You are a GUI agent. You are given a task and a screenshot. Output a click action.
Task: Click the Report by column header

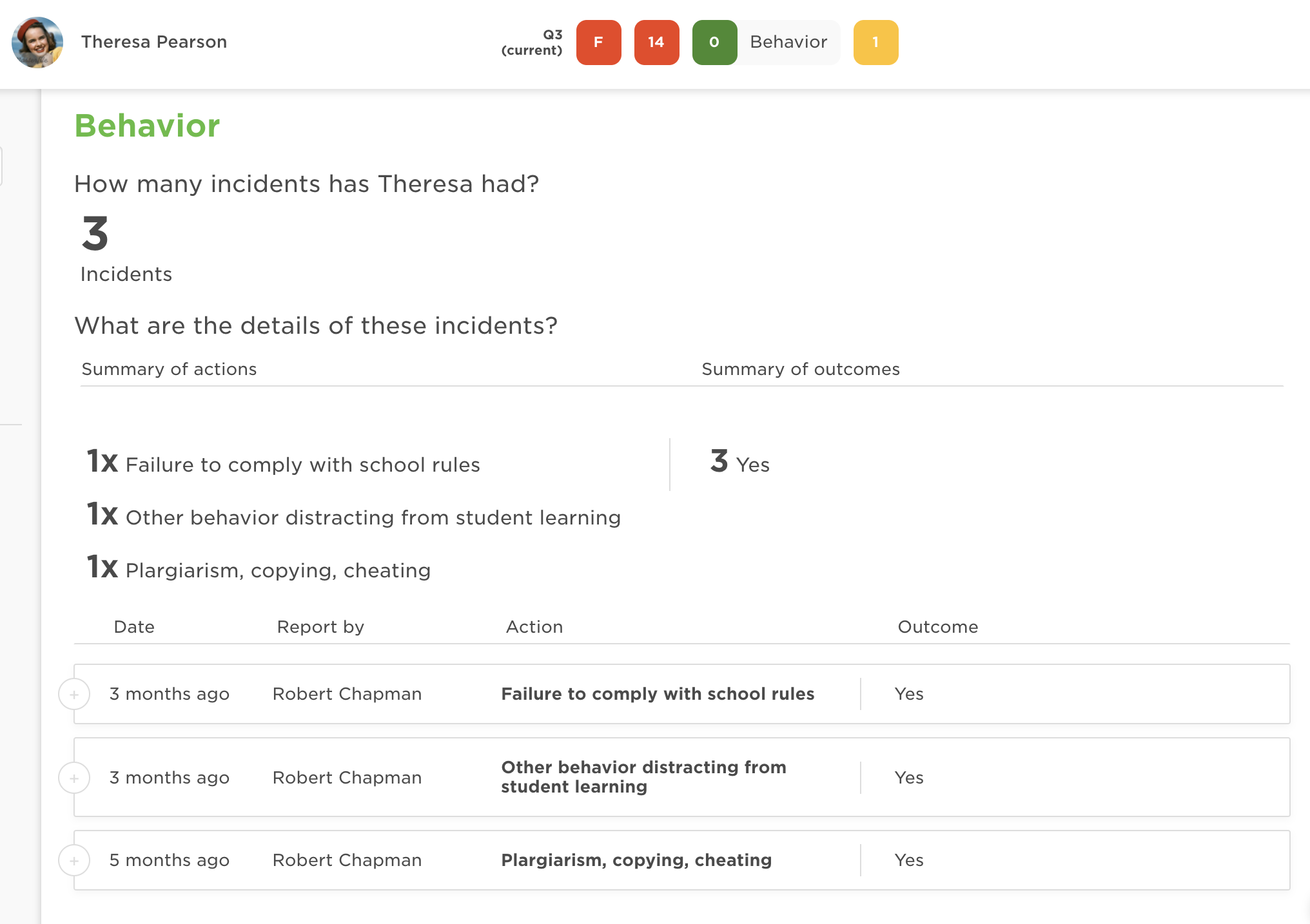pos(320,627)
